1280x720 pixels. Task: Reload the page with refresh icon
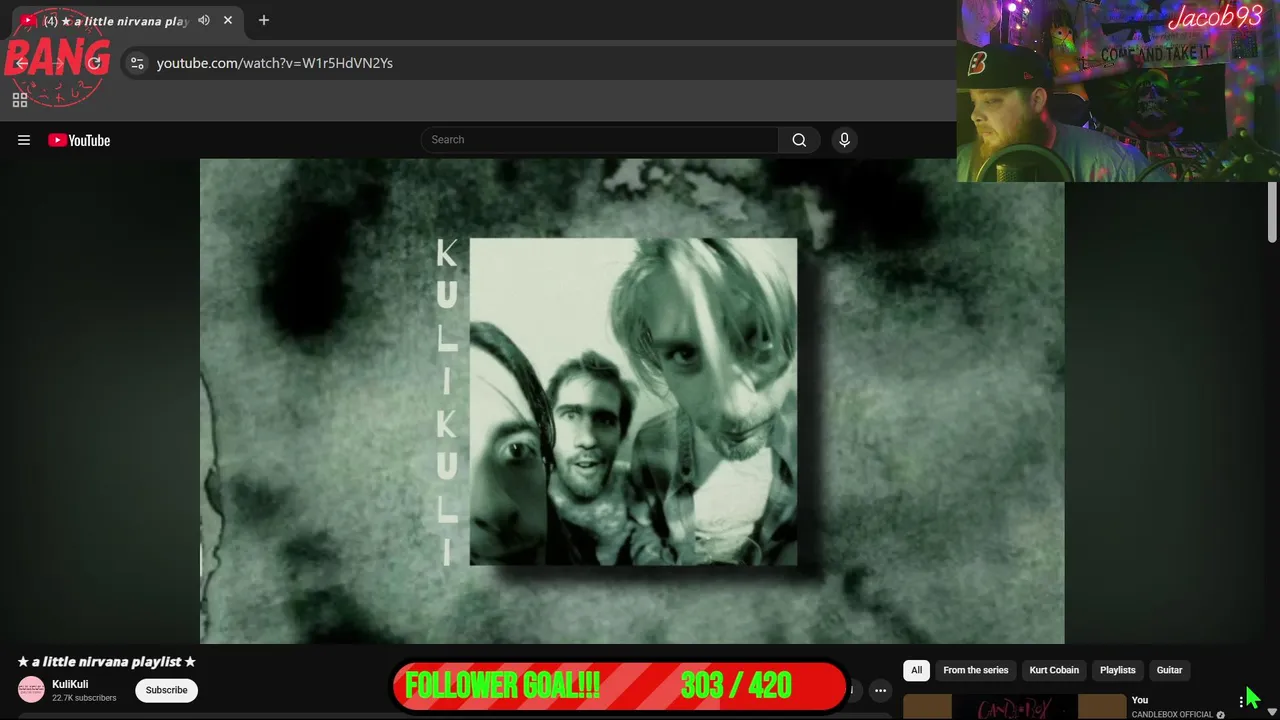[94, 63]
